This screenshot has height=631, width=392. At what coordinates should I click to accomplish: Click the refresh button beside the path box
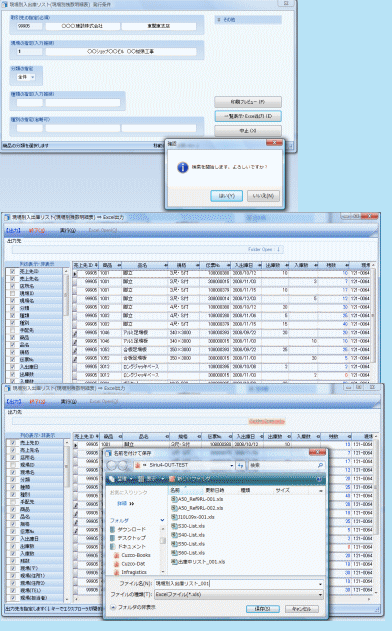point(240,465)
